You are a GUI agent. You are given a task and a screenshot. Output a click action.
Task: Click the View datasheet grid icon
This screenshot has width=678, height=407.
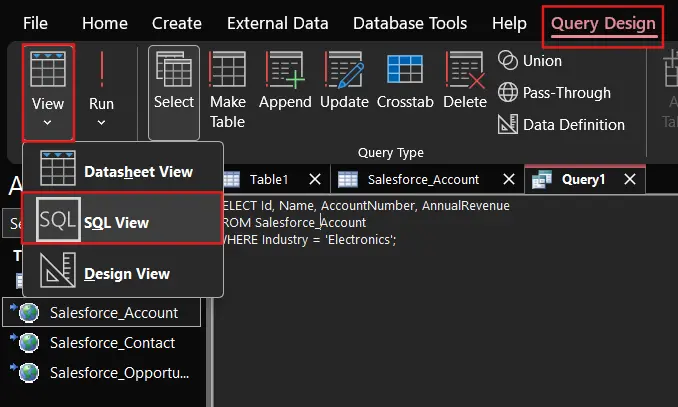pos(48,69)
